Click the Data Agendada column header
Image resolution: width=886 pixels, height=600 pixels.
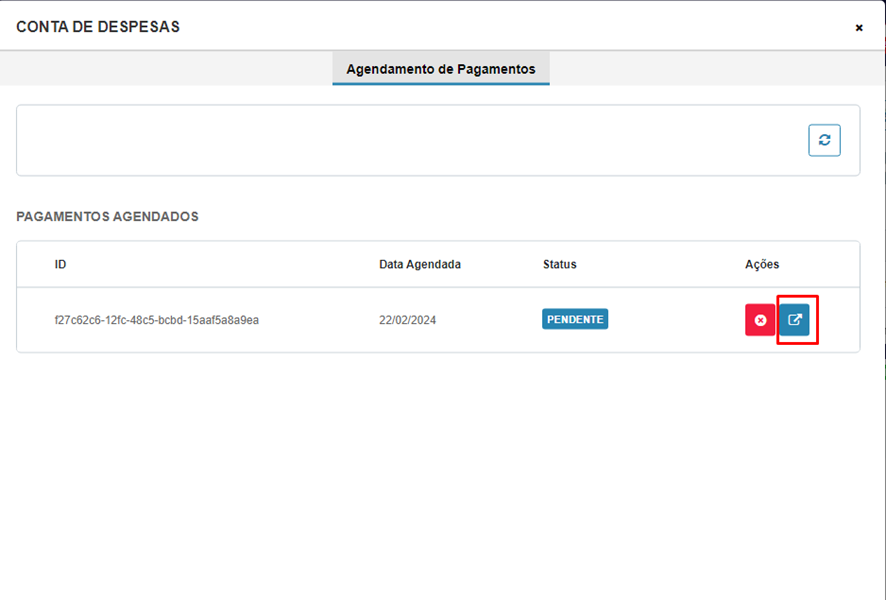[x=420, y=264]
